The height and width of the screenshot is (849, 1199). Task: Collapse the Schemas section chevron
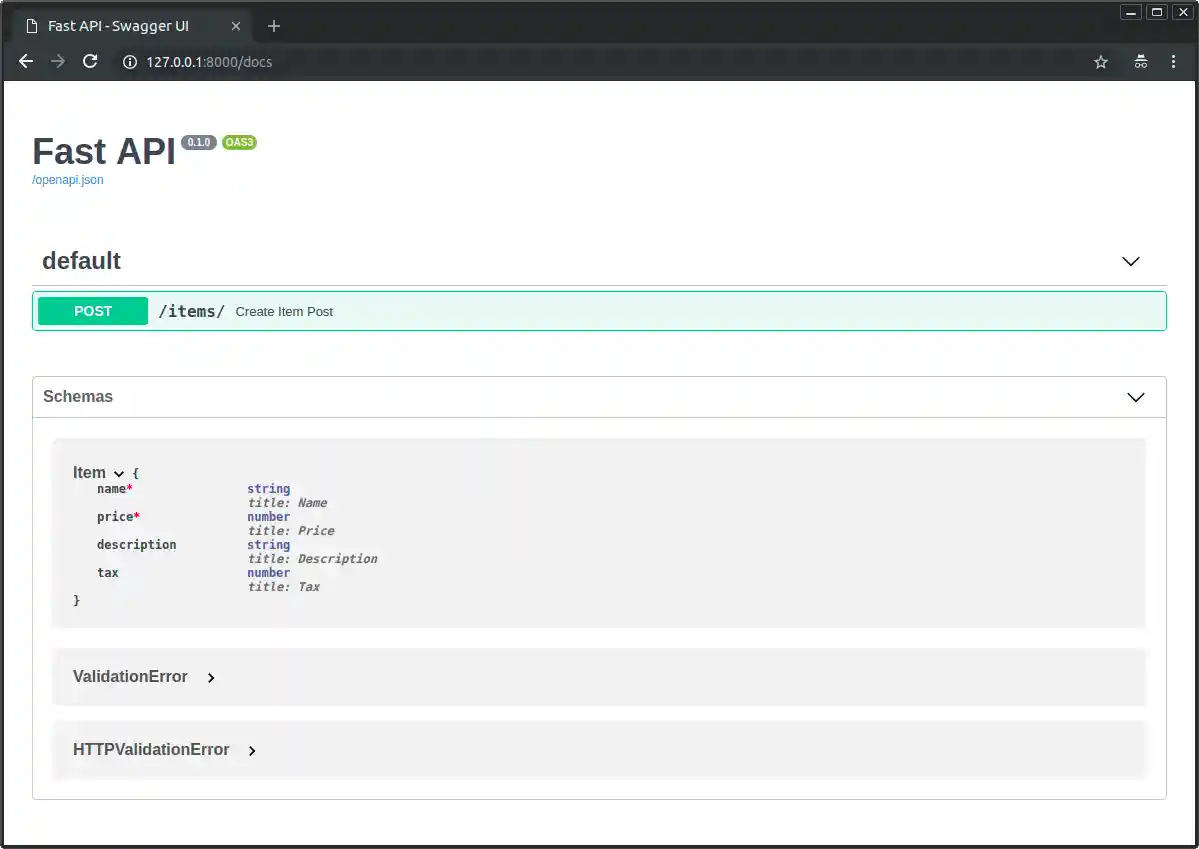coord(1135,397)
